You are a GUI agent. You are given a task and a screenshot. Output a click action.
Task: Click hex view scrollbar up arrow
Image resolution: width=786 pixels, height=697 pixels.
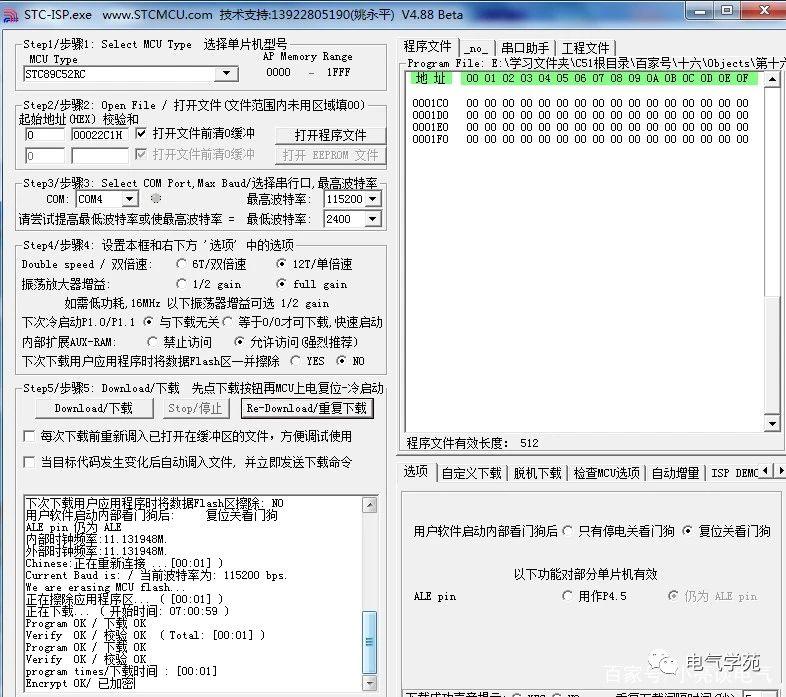pos(772,79)
